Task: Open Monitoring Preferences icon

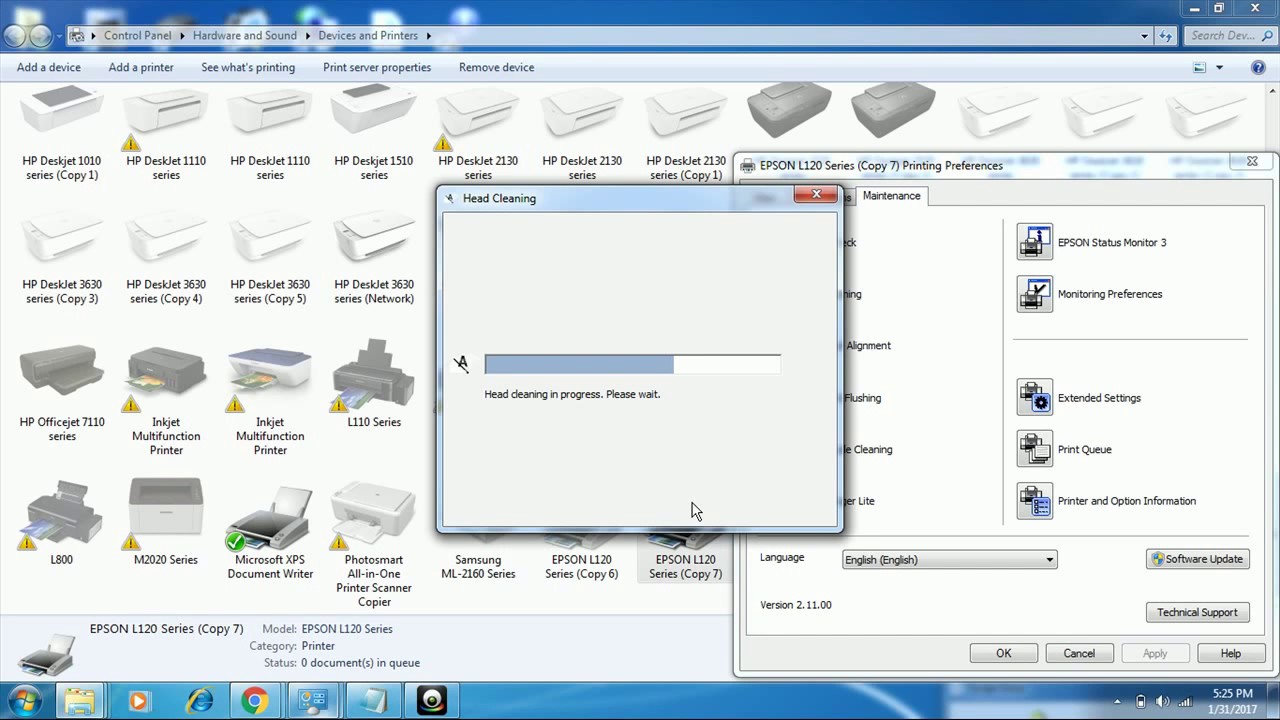Action: 1035,294
